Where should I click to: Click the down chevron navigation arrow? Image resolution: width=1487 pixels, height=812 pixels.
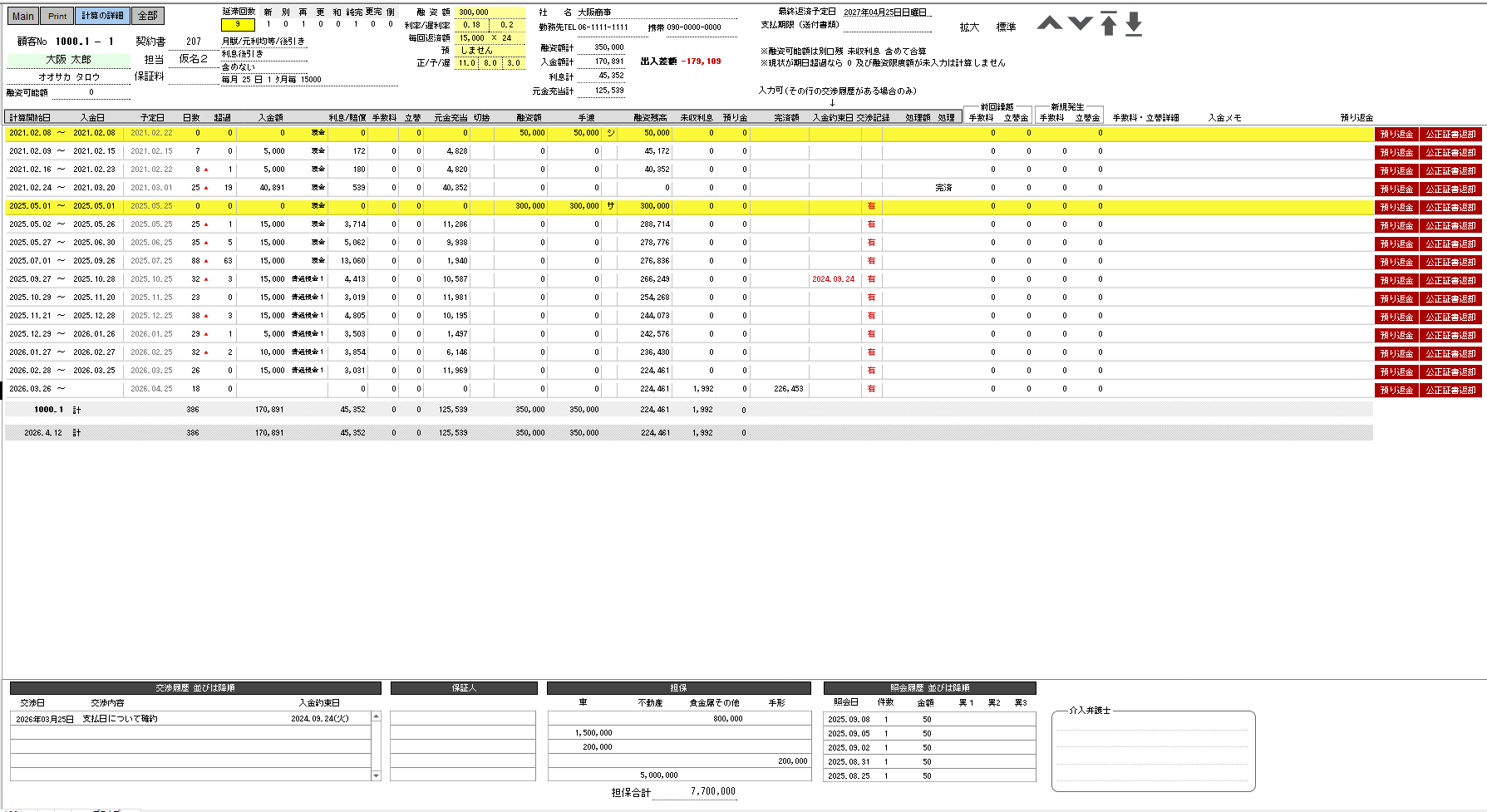click(x=1080, y=23)
